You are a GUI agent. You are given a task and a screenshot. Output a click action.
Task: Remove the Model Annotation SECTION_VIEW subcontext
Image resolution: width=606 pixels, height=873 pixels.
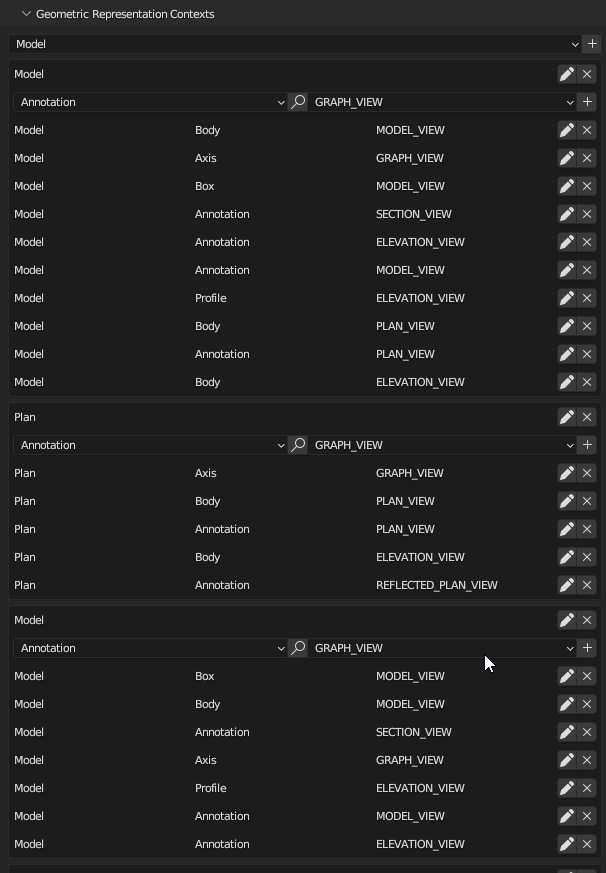coord(587,214)
